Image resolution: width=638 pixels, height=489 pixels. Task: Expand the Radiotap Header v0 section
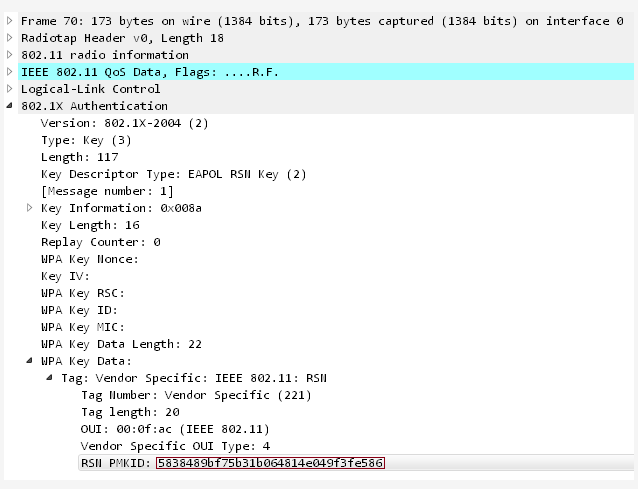[x=10, y=38]
